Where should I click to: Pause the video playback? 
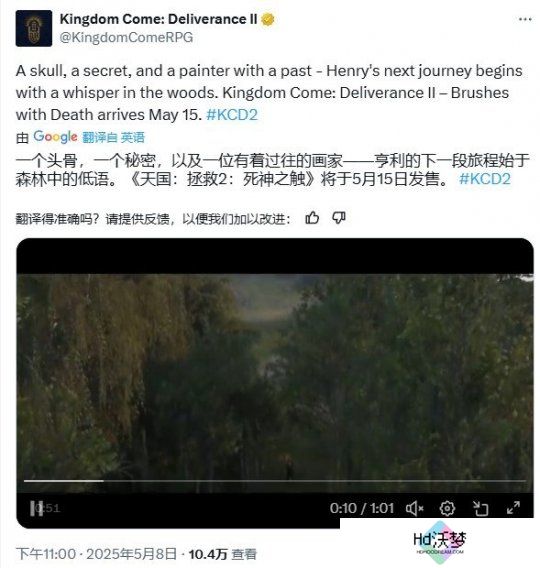[x=36, y=508]
